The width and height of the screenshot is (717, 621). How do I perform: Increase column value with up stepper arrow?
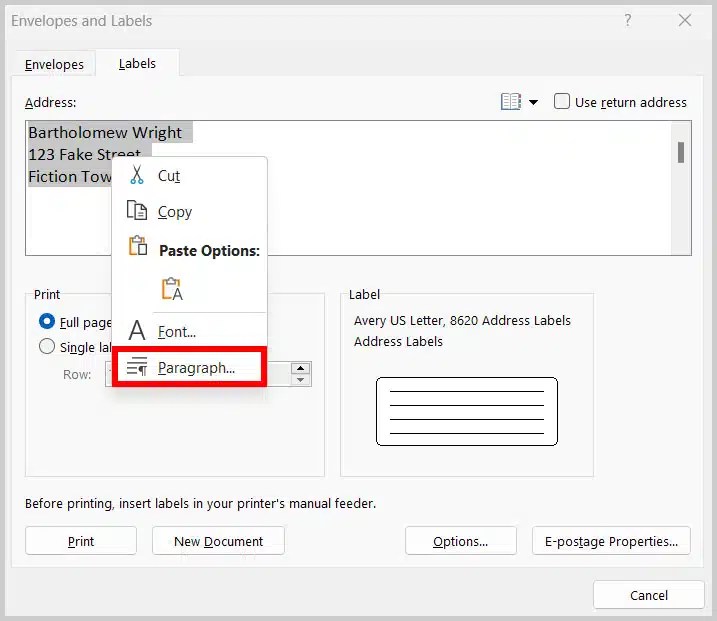[300, 368]
